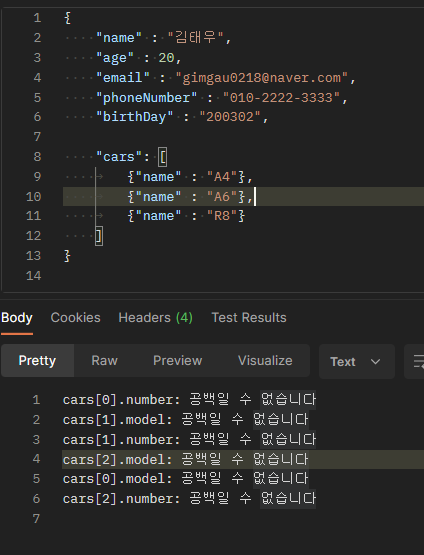The image size is (424, 555).
Task: Click the email value gimgau0218@naver.com
Action: [x=262, y=78]
